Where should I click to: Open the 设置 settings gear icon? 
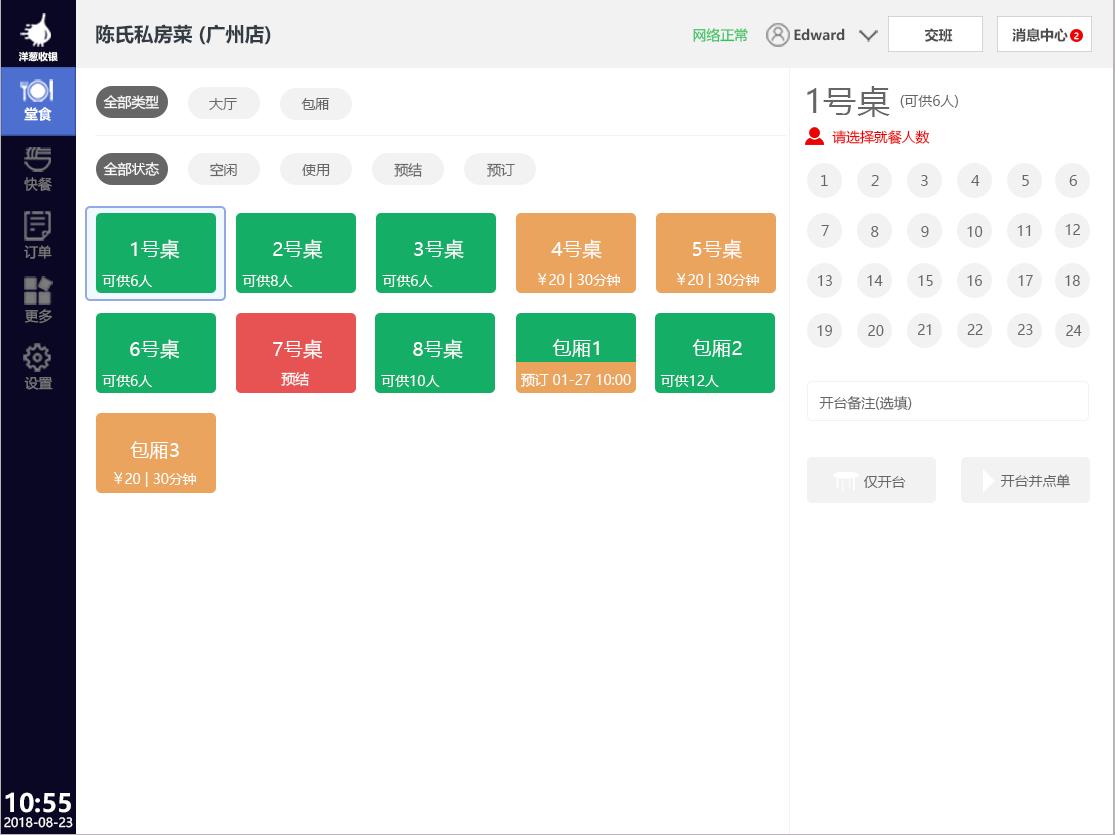coord(38,367)
